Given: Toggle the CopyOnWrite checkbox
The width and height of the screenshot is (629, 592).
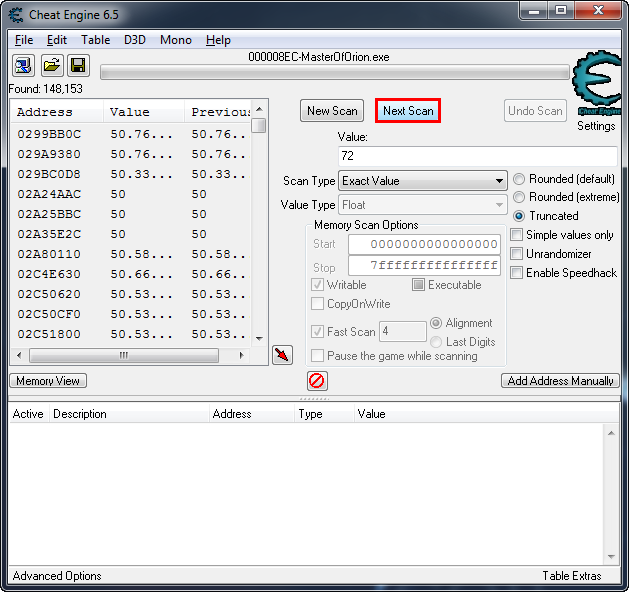Looking at the screenshot, I should click(x=317, y=304).
